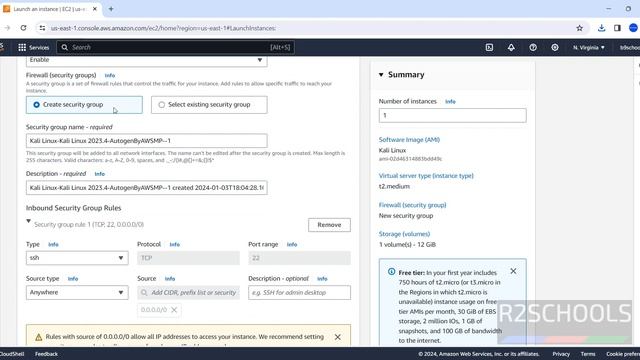
Task: Collapse Security group rule 1
Action: tap(29, 221)
